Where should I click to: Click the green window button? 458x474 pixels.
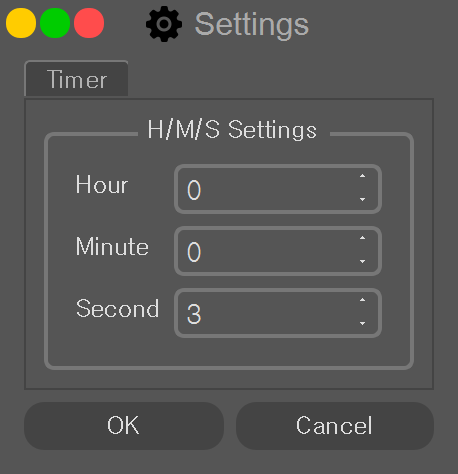(55, 23)
